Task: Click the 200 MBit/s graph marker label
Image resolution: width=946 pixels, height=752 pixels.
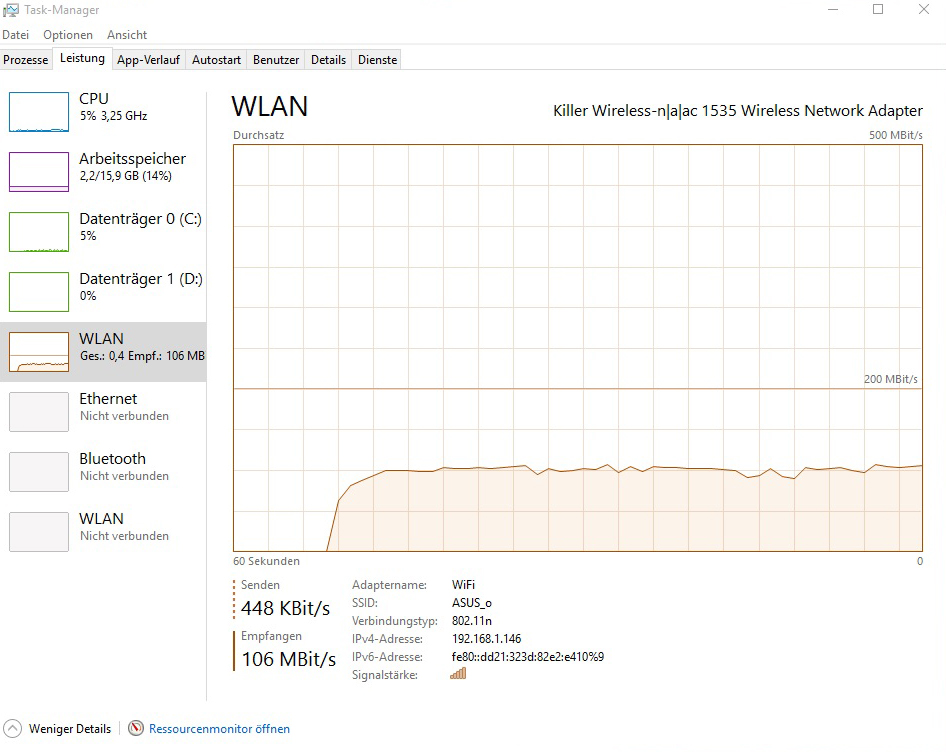Action: (890, 379)
